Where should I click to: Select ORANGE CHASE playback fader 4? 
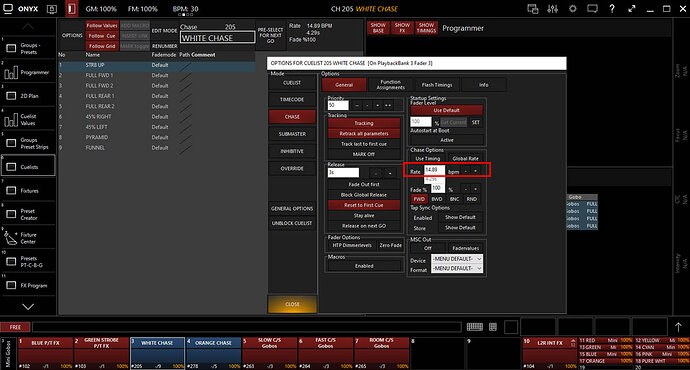[x=213, y=353]
